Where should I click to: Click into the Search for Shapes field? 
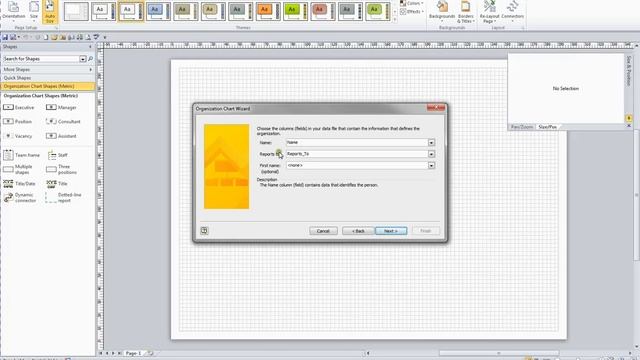click(x=41, y=59)
